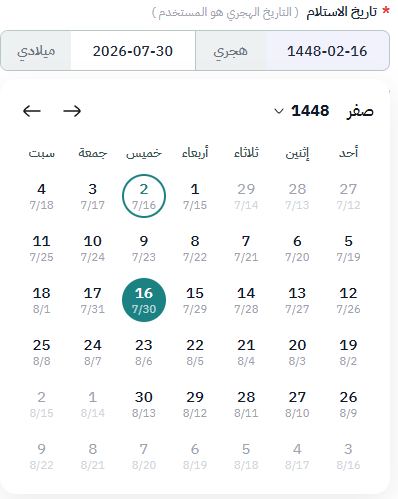
Task: Choose day 1 dated 7/15
Action: pos(195,196)
